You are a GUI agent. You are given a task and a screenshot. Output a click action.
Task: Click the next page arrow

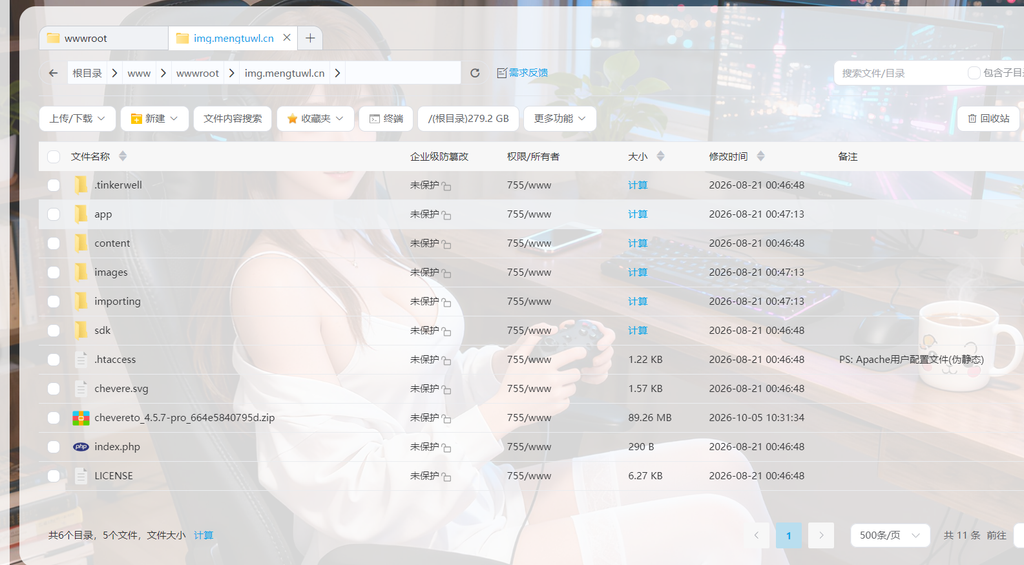coord(821,536)
